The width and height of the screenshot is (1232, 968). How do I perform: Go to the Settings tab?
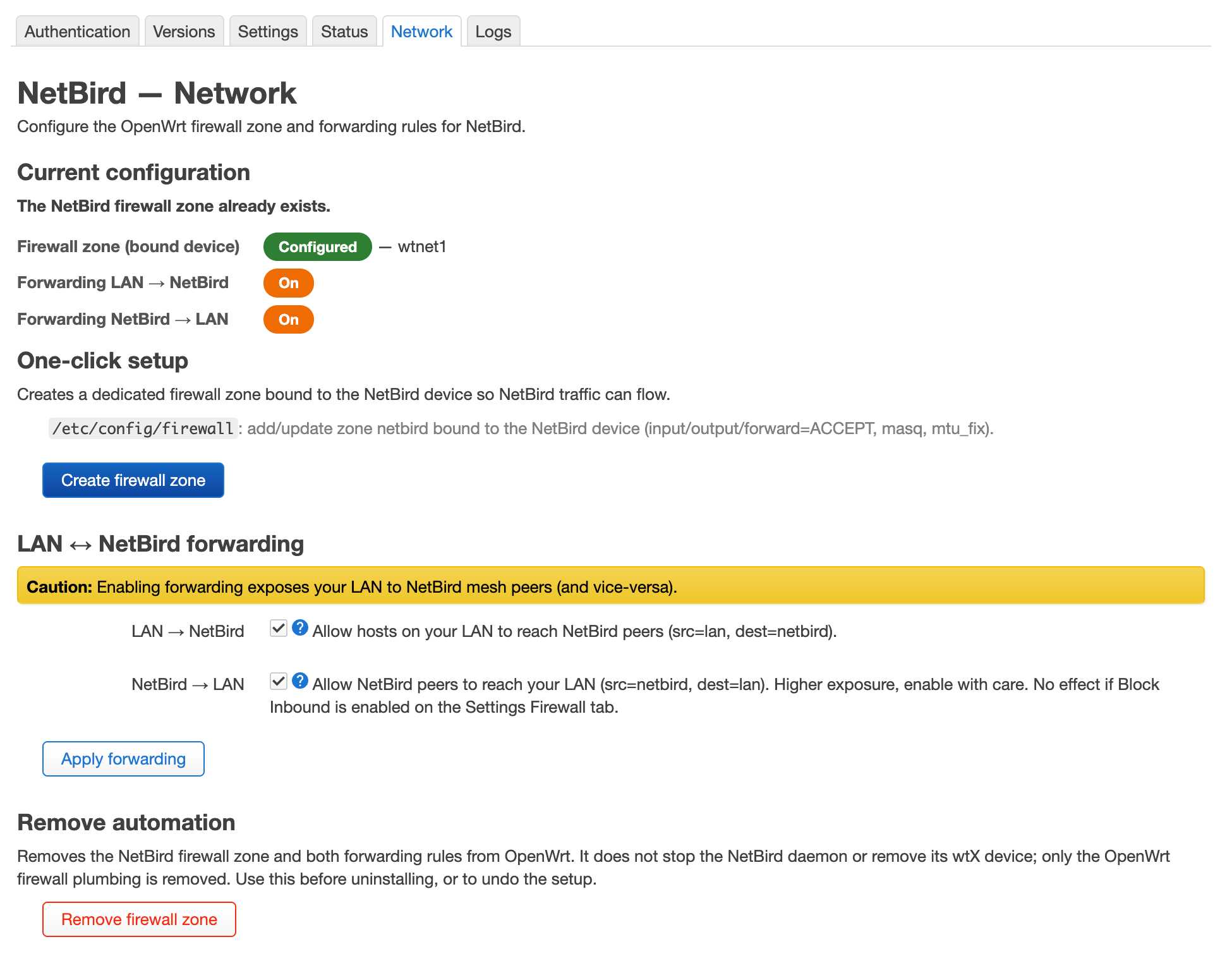268,32
